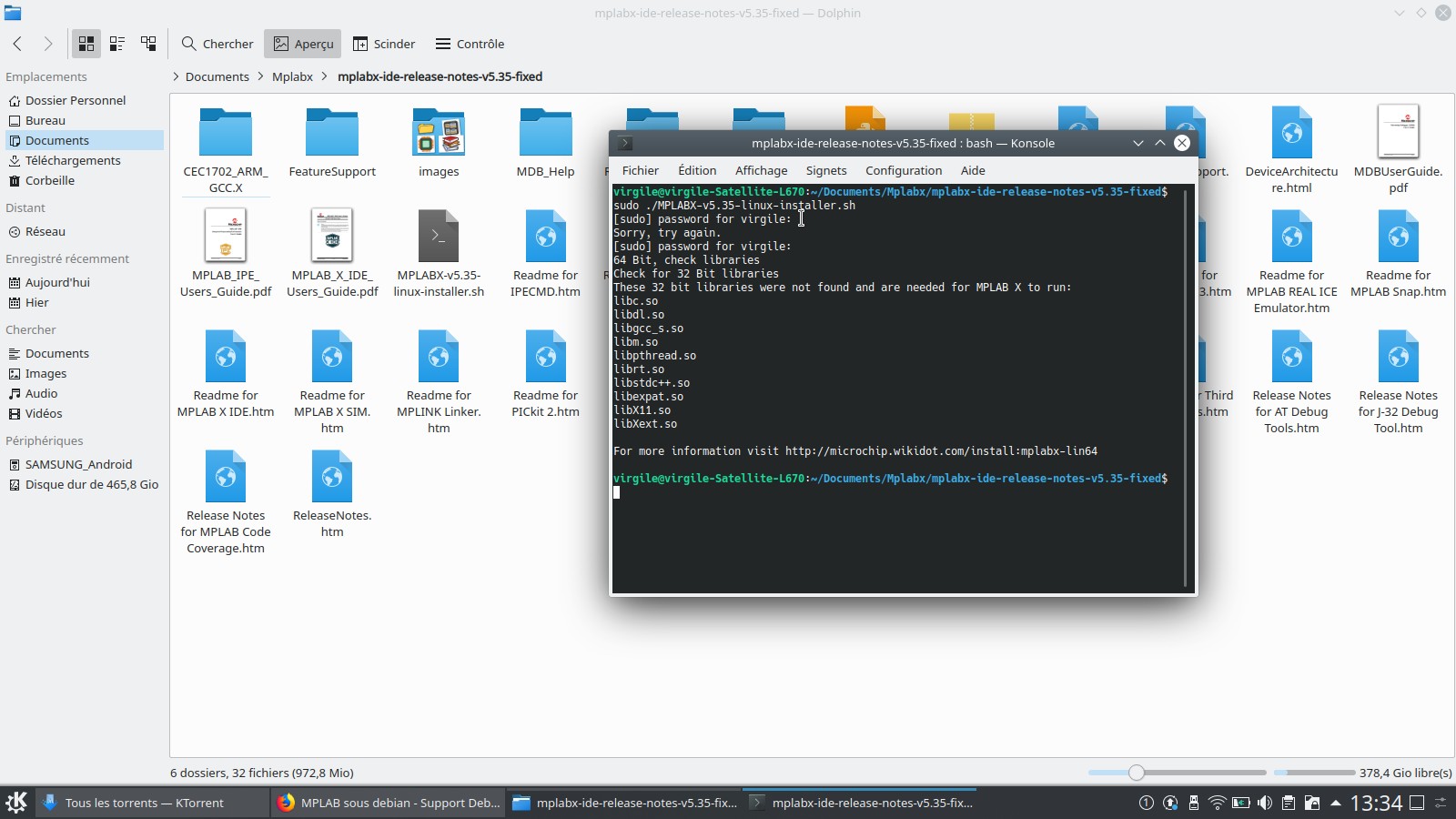Viewport: 1456px width, 819px height.
Task: Select ReleaseNotes.htm file icon
Action: (332, 476)
